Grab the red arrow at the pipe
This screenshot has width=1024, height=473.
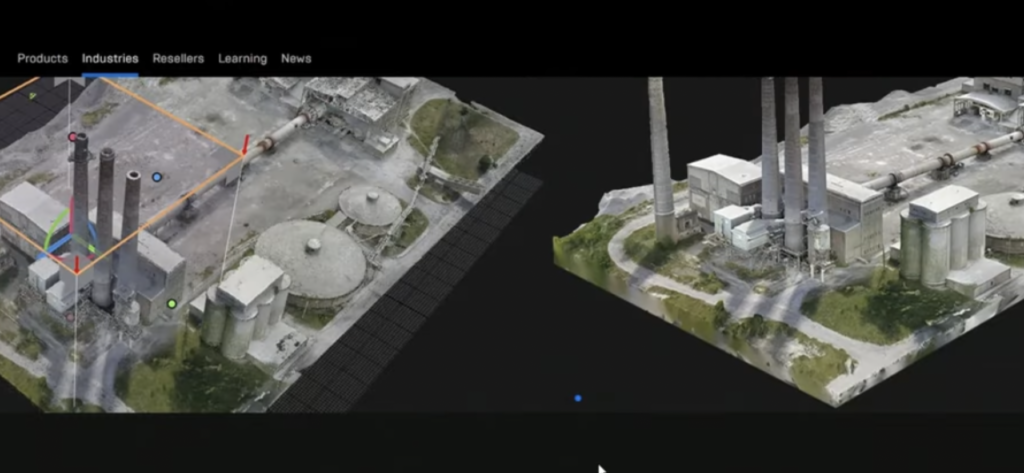(246, 145)
